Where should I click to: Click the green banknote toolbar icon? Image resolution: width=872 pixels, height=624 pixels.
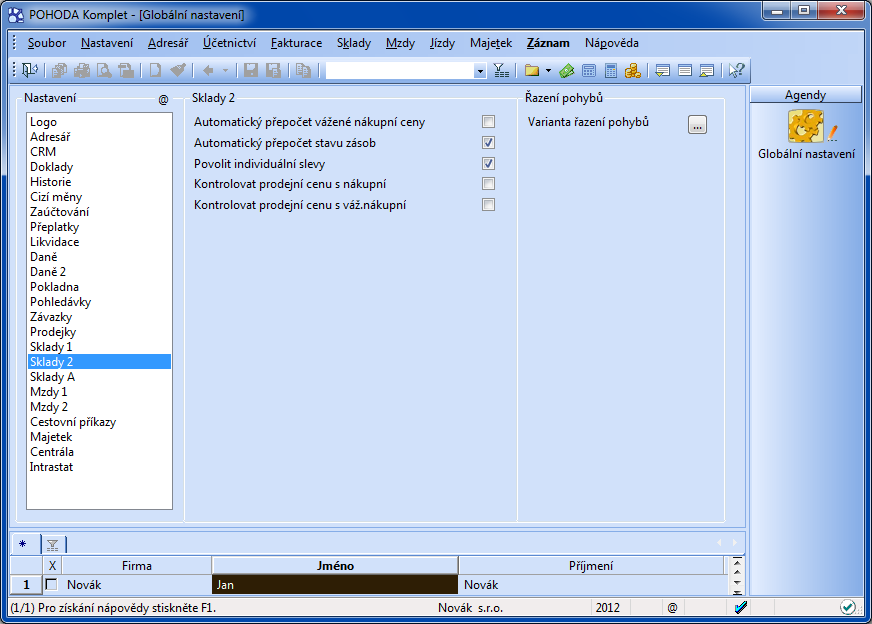[567, 70]
